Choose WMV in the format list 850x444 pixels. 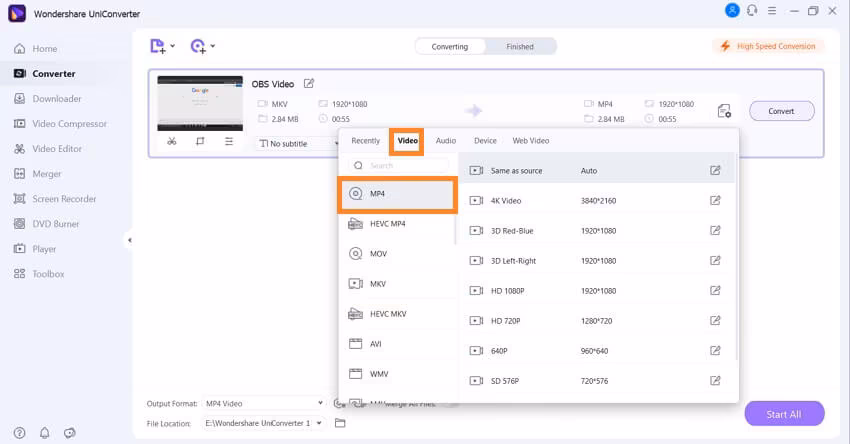(x=397, y=374)
